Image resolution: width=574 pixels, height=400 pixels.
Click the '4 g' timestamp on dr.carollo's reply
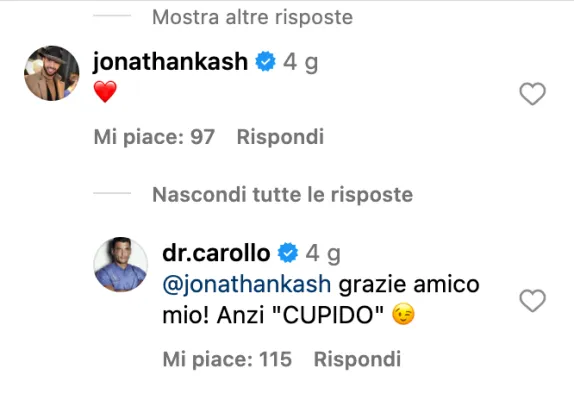[x=323, y=254]
